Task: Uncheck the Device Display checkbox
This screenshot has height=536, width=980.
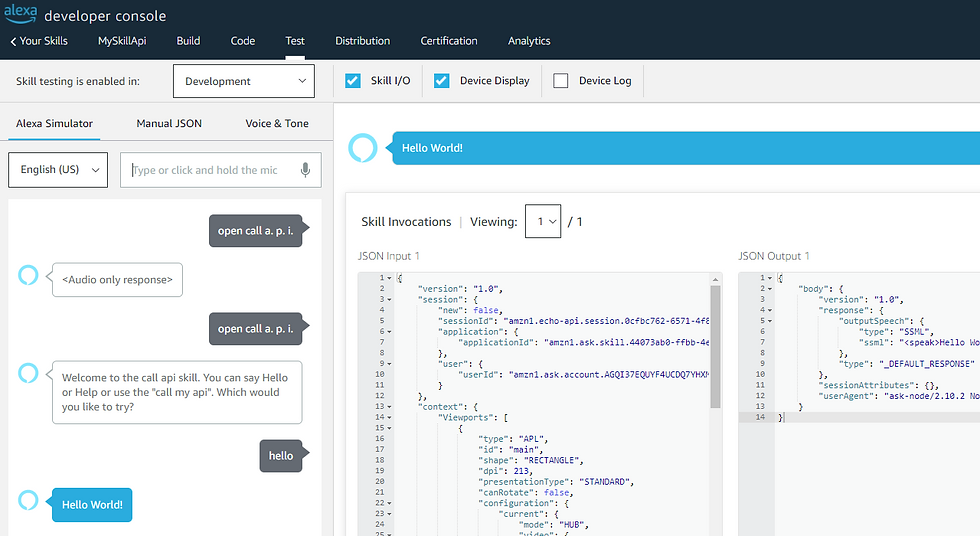Action: [441, 81]
